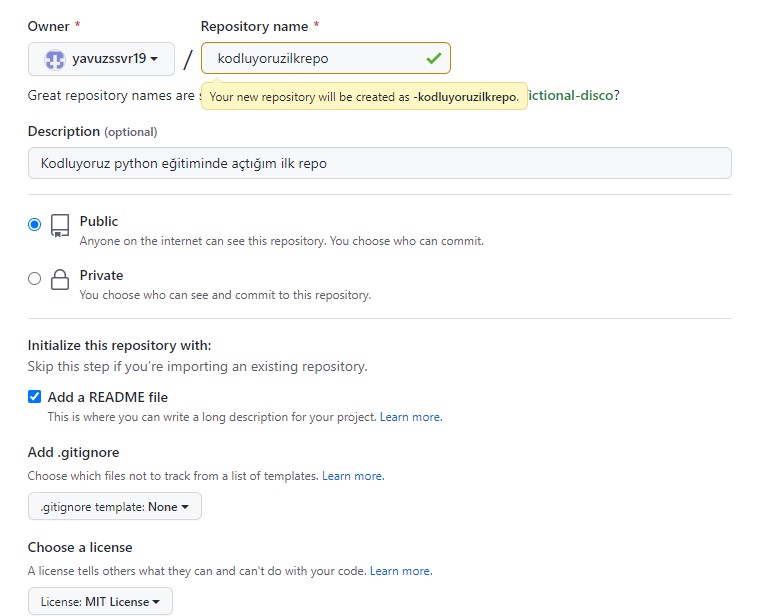Click the Private label text
Viewport: 784px width, 616px height.
click(101, 275)
